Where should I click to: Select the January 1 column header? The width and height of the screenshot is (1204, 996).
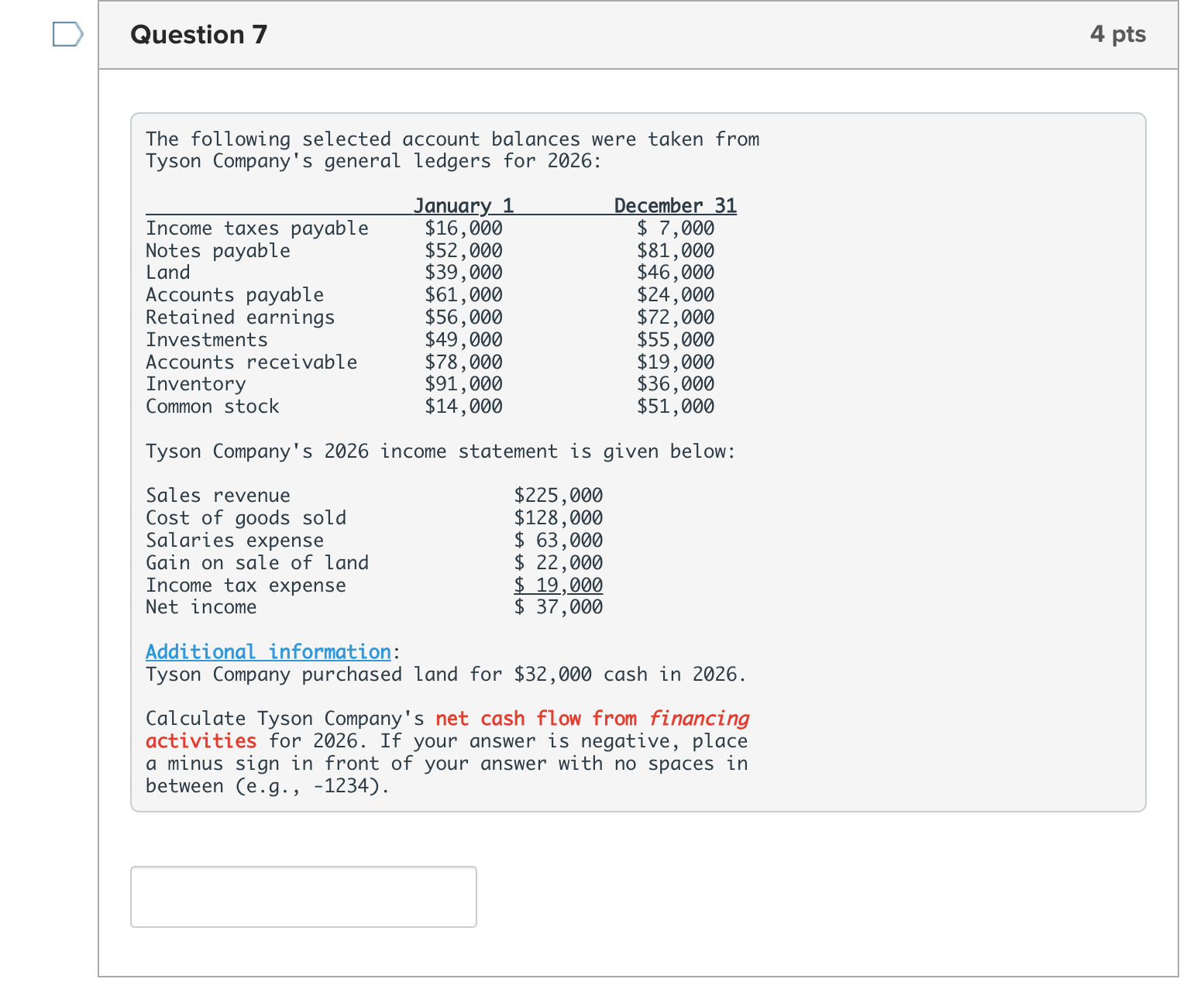(x=463, y=206)
